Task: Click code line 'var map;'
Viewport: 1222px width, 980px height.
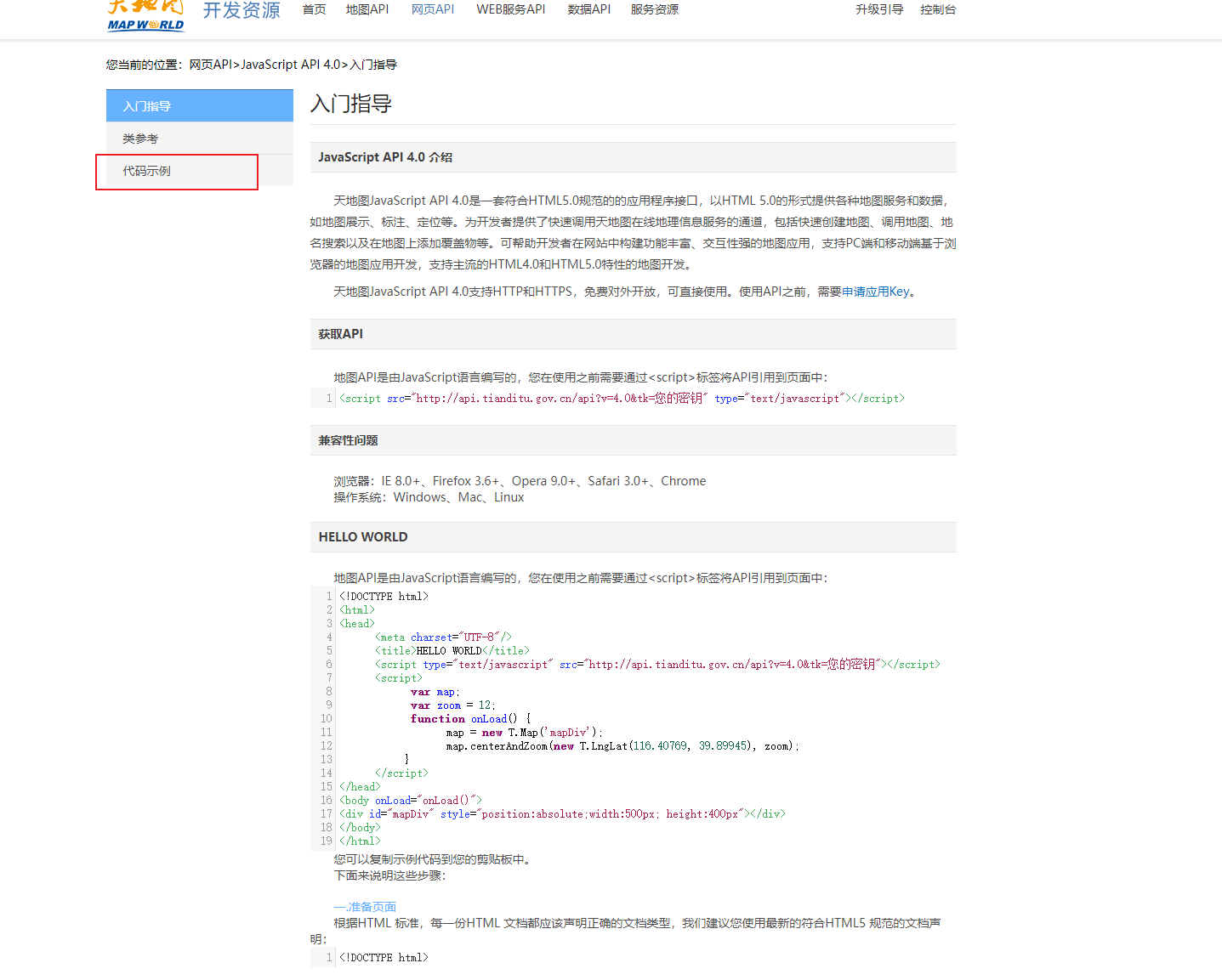Action: [435, 692]
